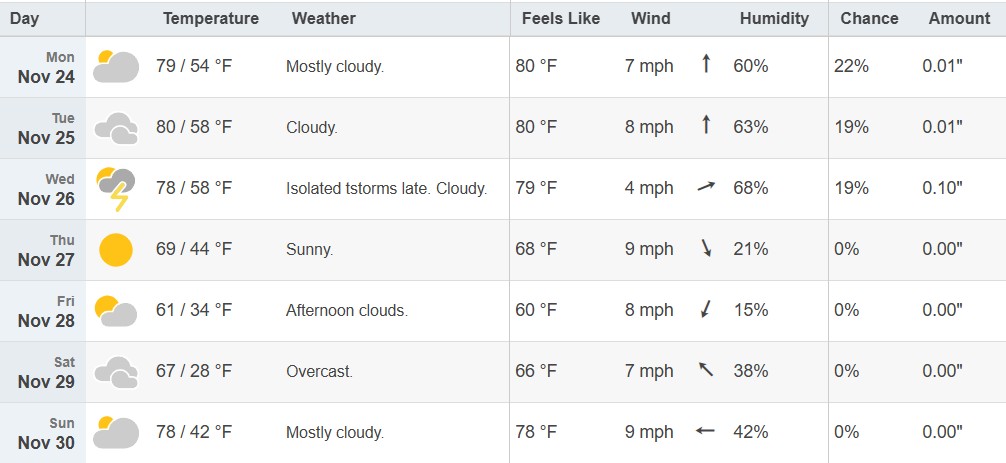
Task: Click the Chance column header
Action: pyautogui.click(x=869, y=19)
